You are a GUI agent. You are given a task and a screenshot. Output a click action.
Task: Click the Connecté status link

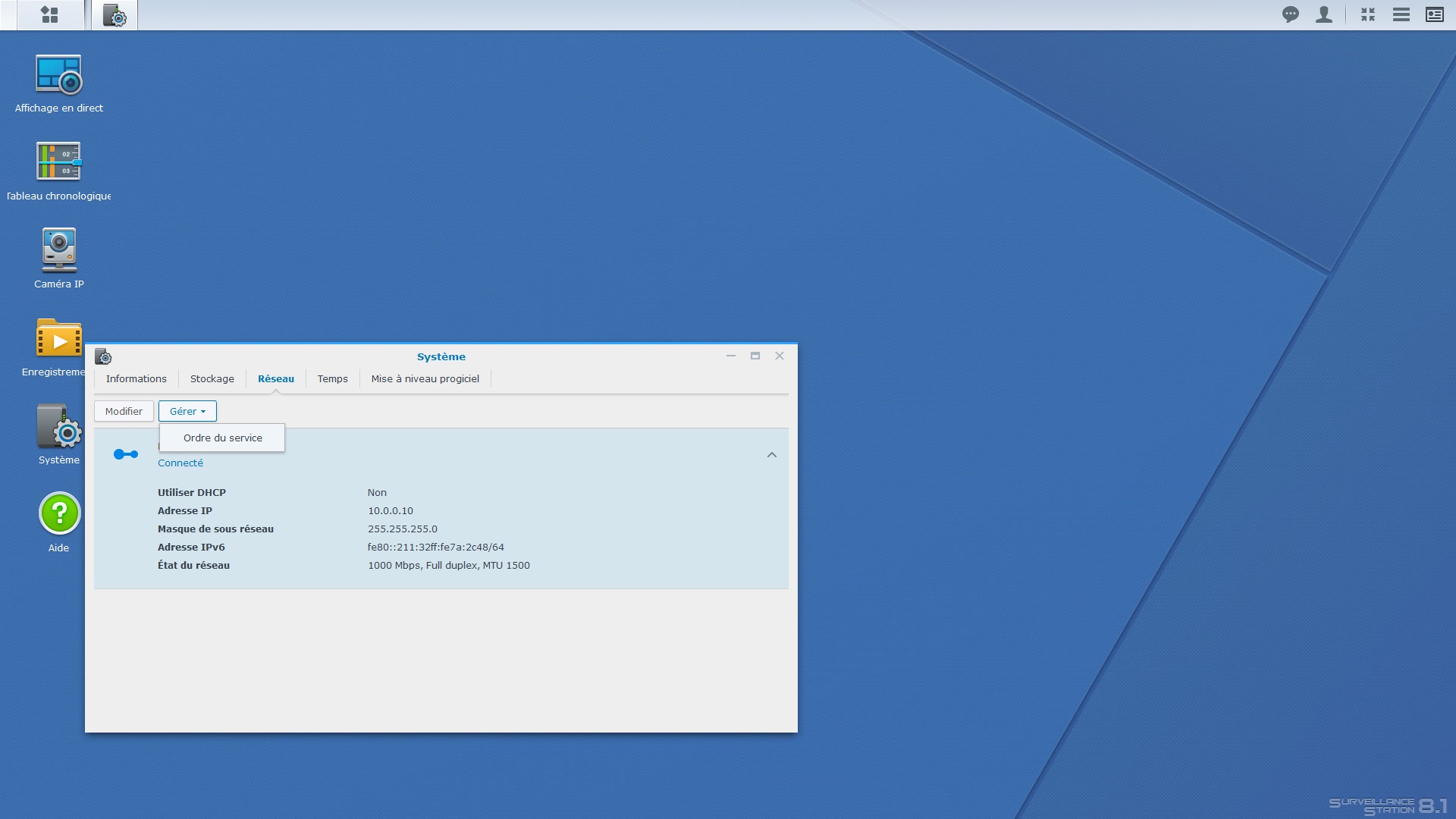[x=180, y=463]
